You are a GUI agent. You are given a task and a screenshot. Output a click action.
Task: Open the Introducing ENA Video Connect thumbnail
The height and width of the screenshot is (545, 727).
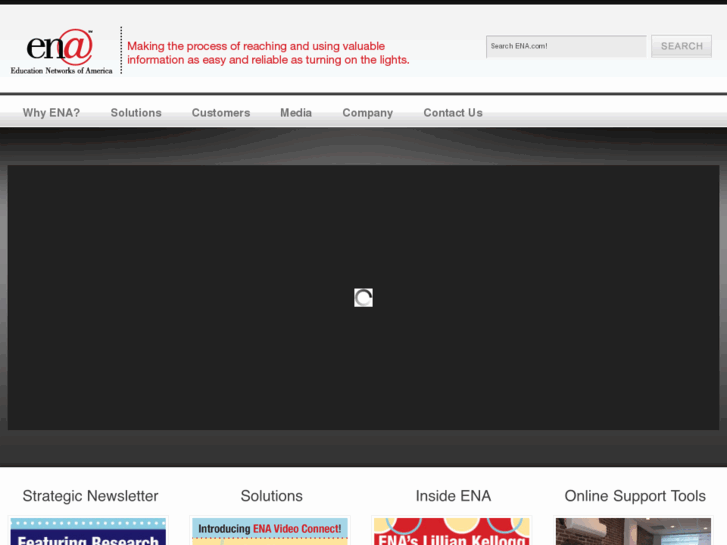[270, 532]
